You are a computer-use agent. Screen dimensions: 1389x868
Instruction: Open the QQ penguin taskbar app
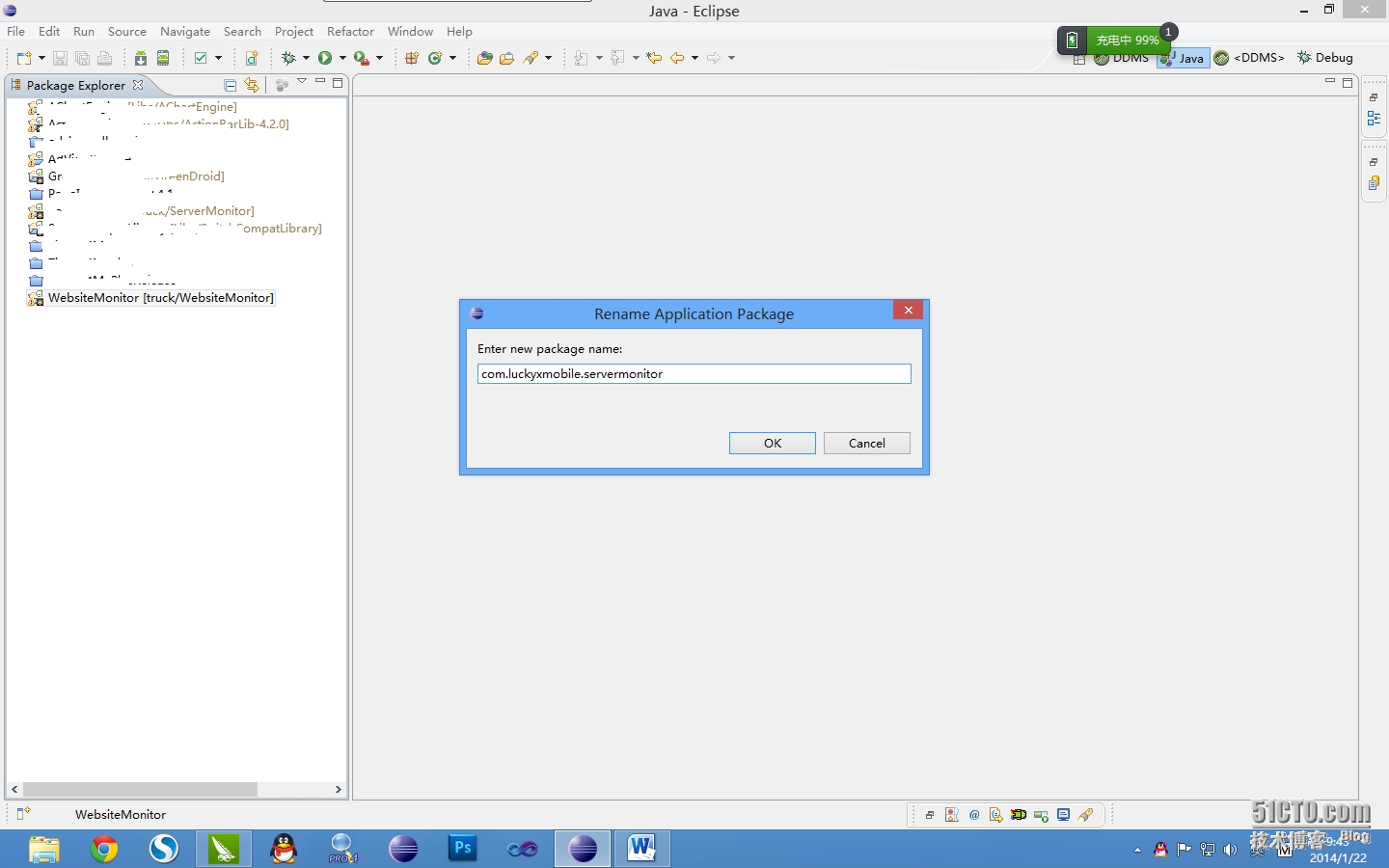tap(284, 849)
